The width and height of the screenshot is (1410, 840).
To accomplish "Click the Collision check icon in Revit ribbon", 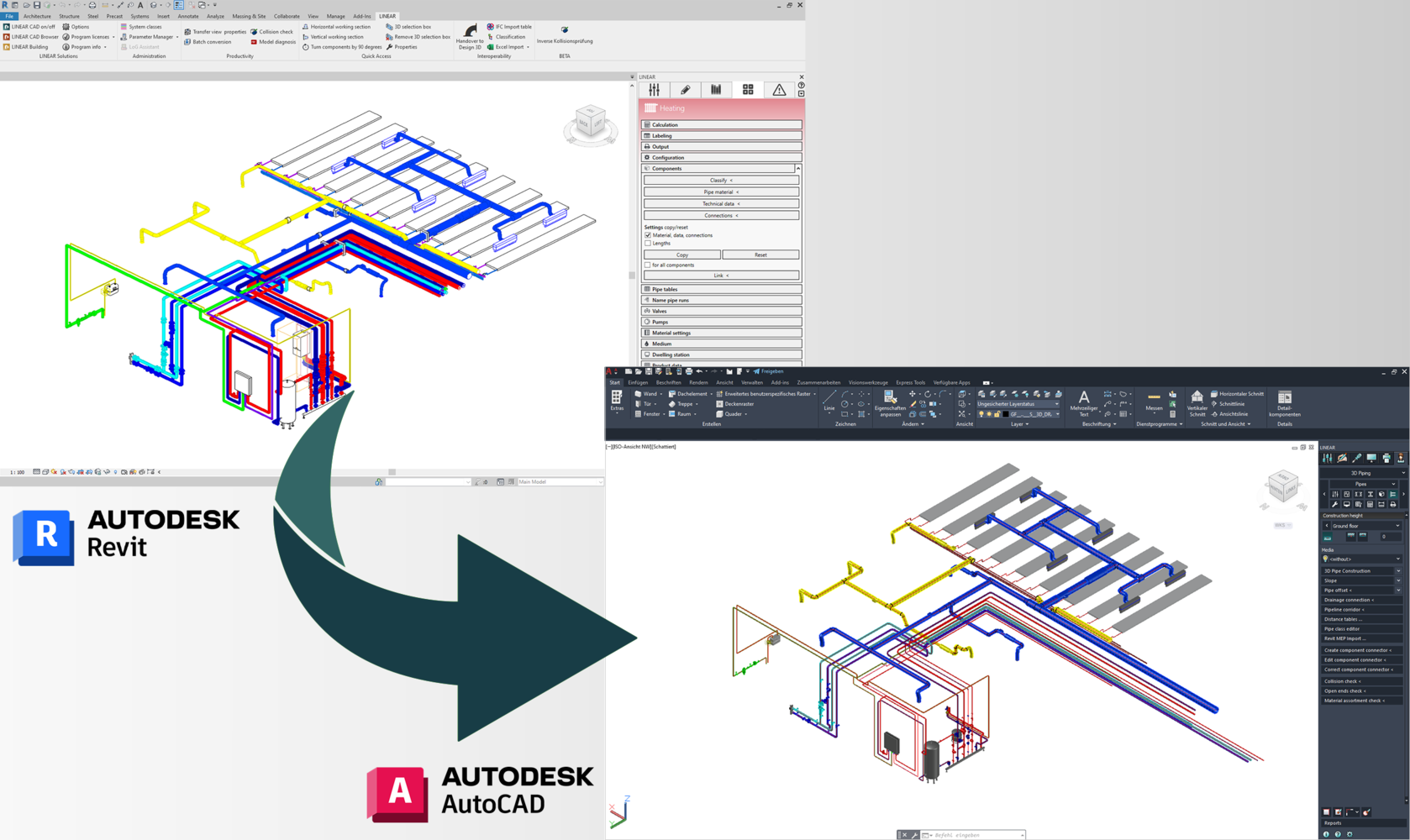I will tap(255, 32).
